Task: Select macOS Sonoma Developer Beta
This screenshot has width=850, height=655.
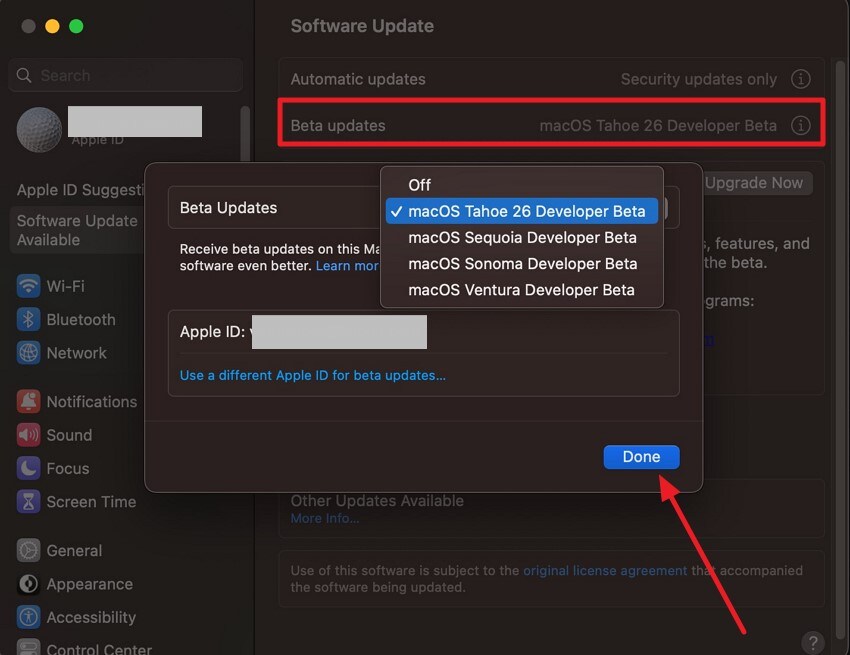Action: tap(521, 263)
